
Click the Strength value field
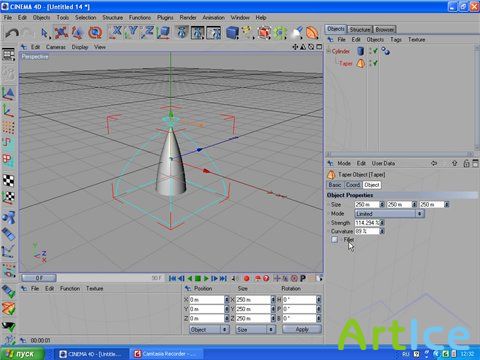[x=367, y=223]
